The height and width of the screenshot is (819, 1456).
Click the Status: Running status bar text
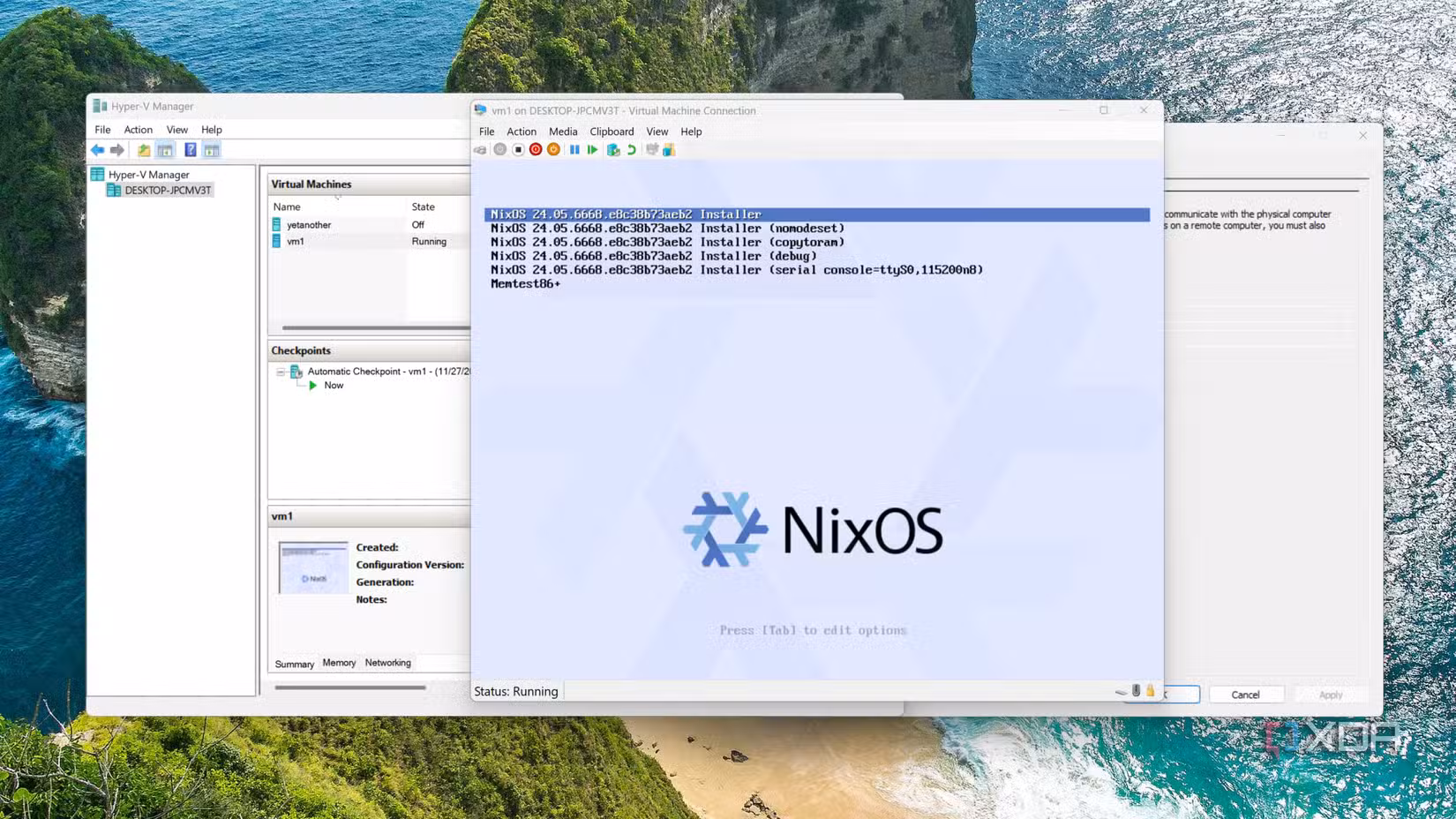(516, 691)
